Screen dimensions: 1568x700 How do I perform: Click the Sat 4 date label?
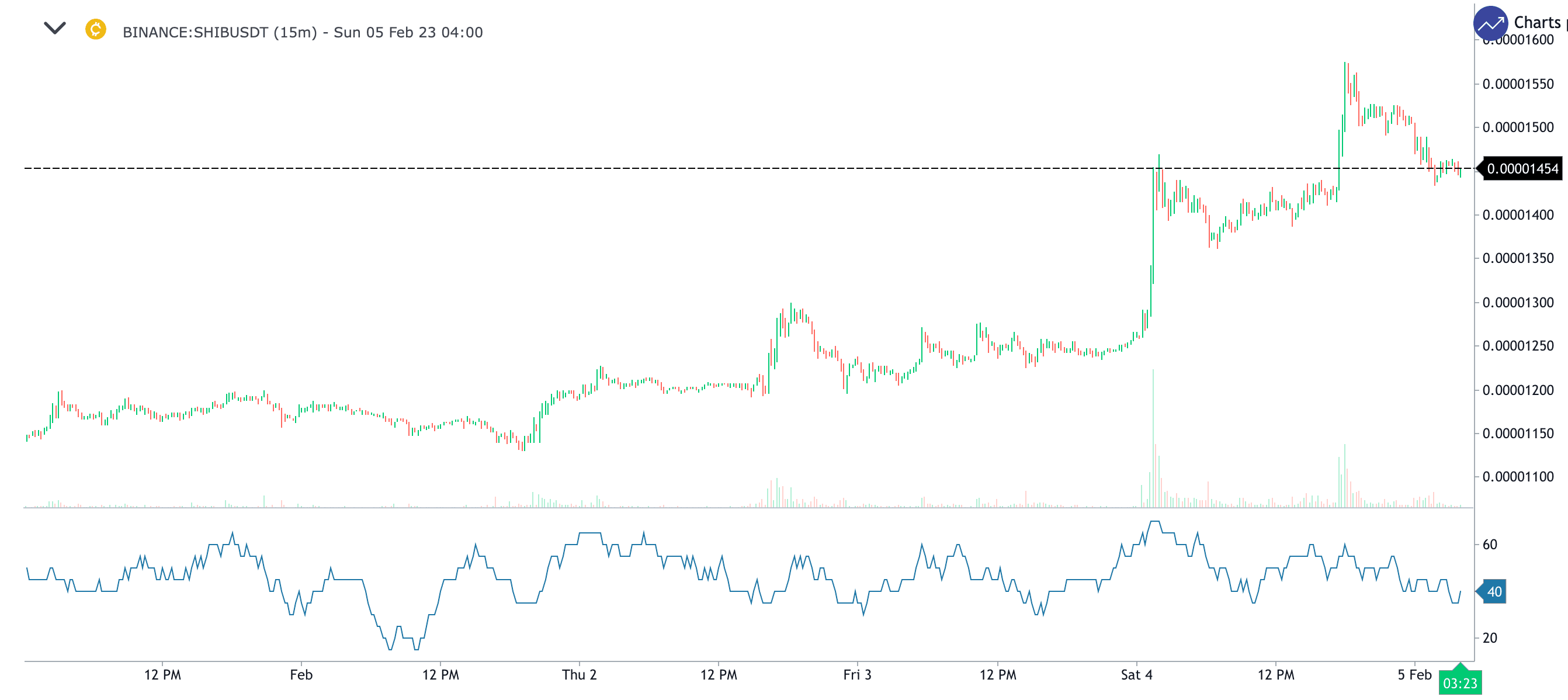pyautogui.click(x=1136, y=674)
